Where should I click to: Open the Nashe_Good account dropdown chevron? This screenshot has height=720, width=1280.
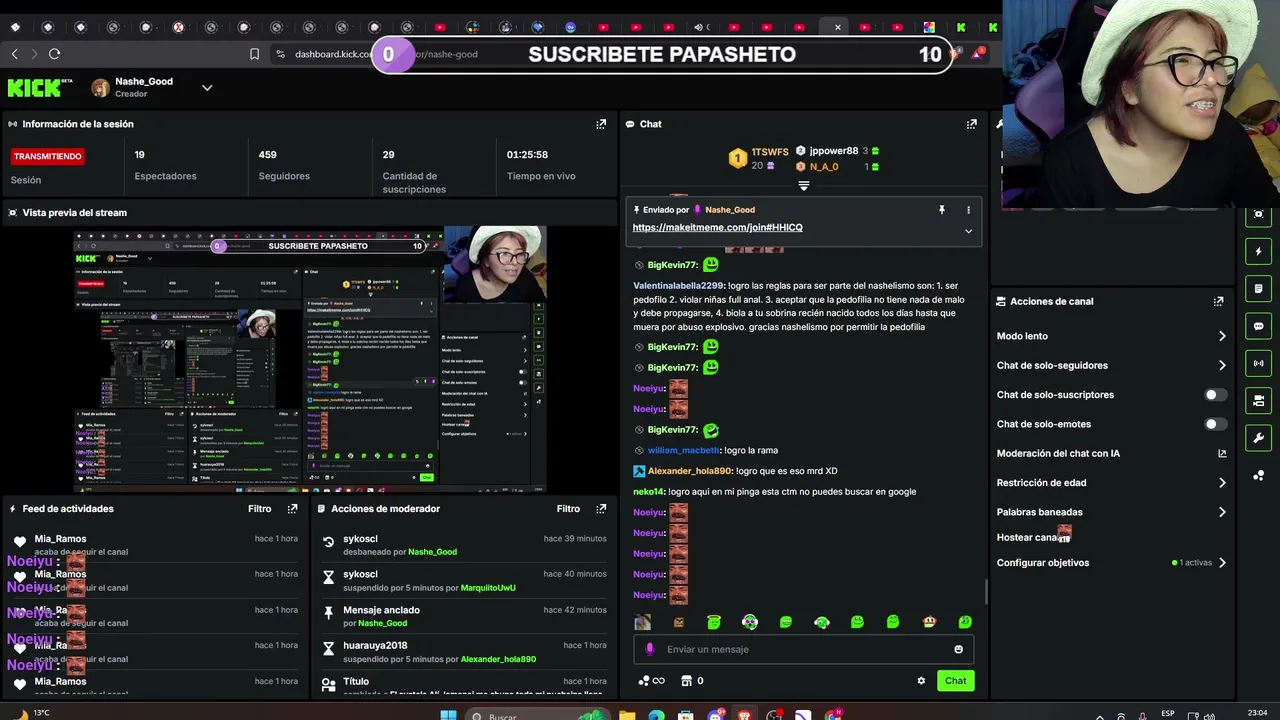click(207, 87)
